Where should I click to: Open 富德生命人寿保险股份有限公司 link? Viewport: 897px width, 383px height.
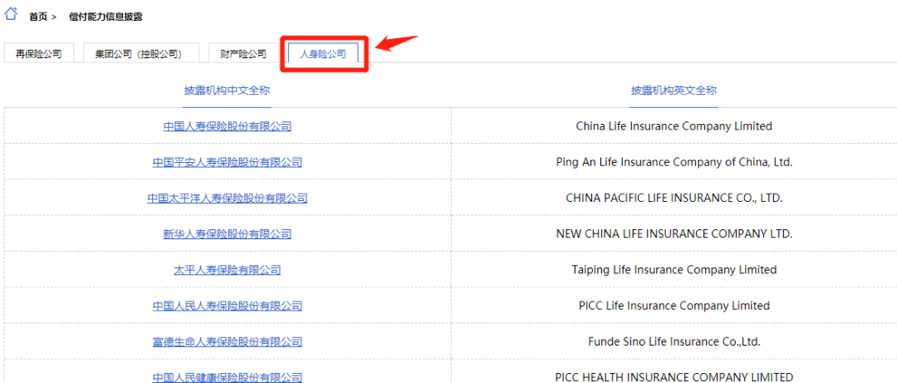(x=227, y=342)
